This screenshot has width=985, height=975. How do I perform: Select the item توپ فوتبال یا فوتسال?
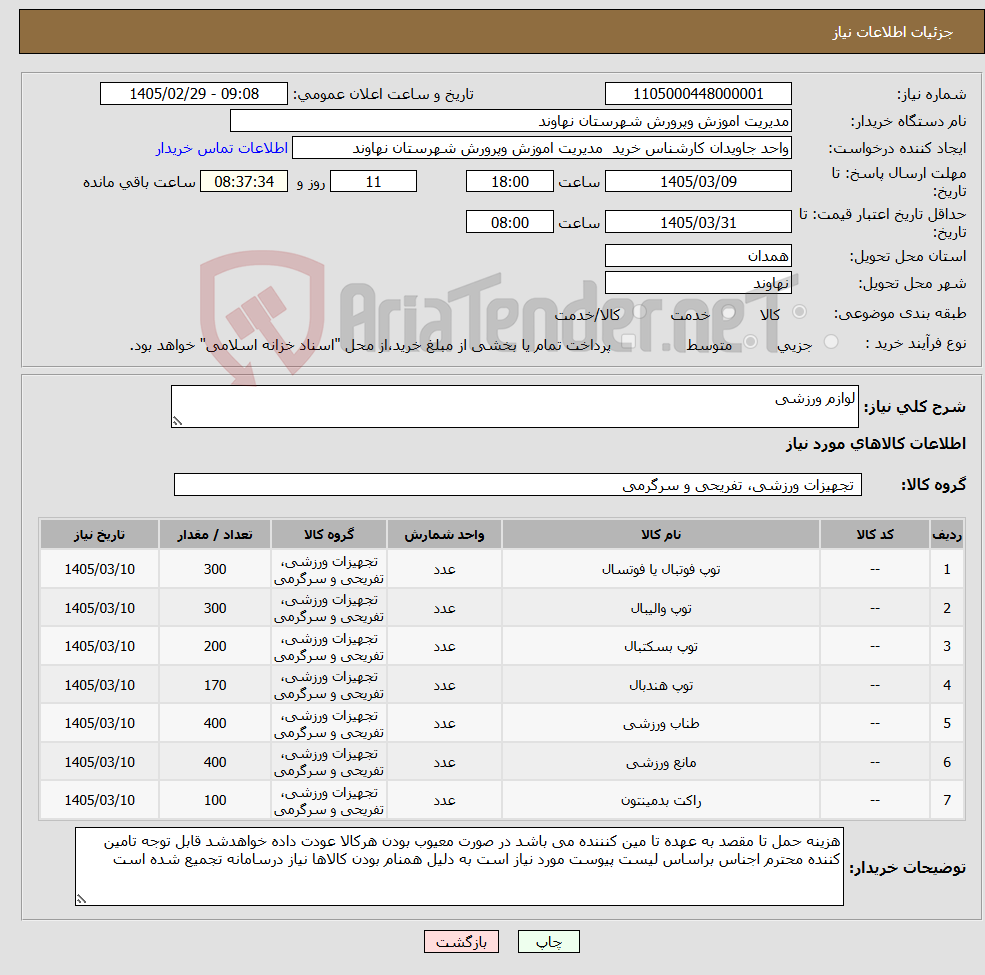pos(660,569)
